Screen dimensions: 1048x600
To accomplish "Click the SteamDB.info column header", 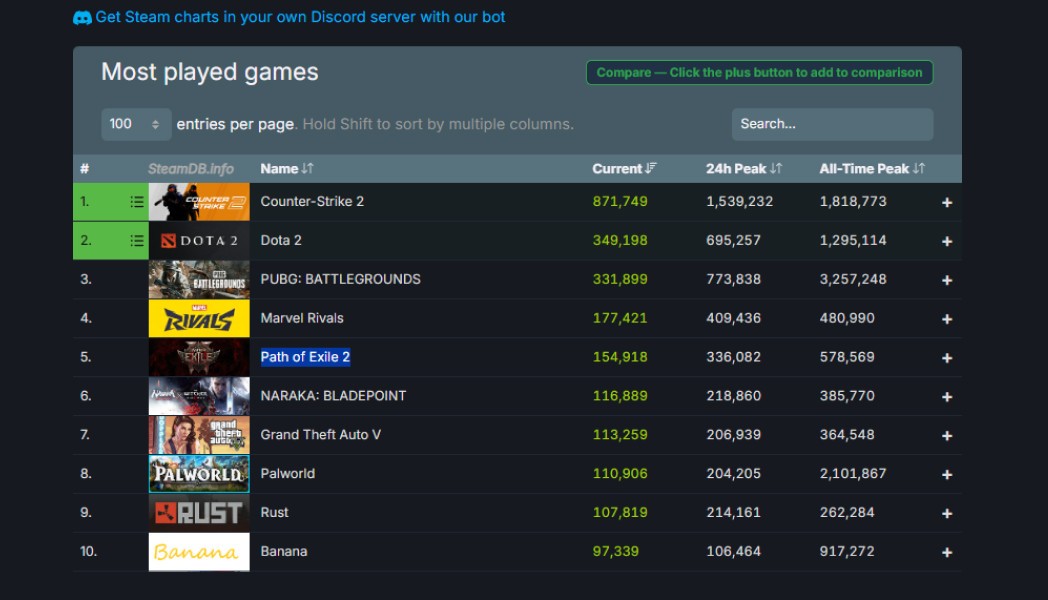I will pos(190,168).
